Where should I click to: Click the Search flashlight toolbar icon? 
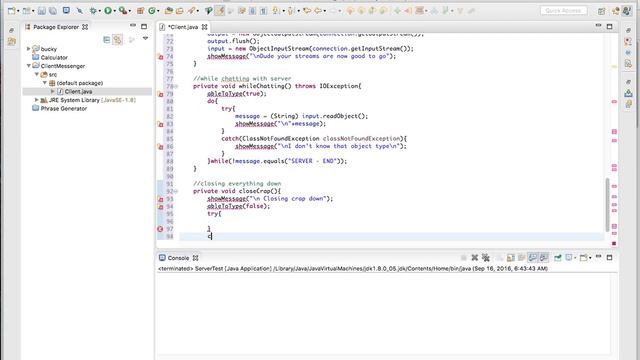click(191, 11)
